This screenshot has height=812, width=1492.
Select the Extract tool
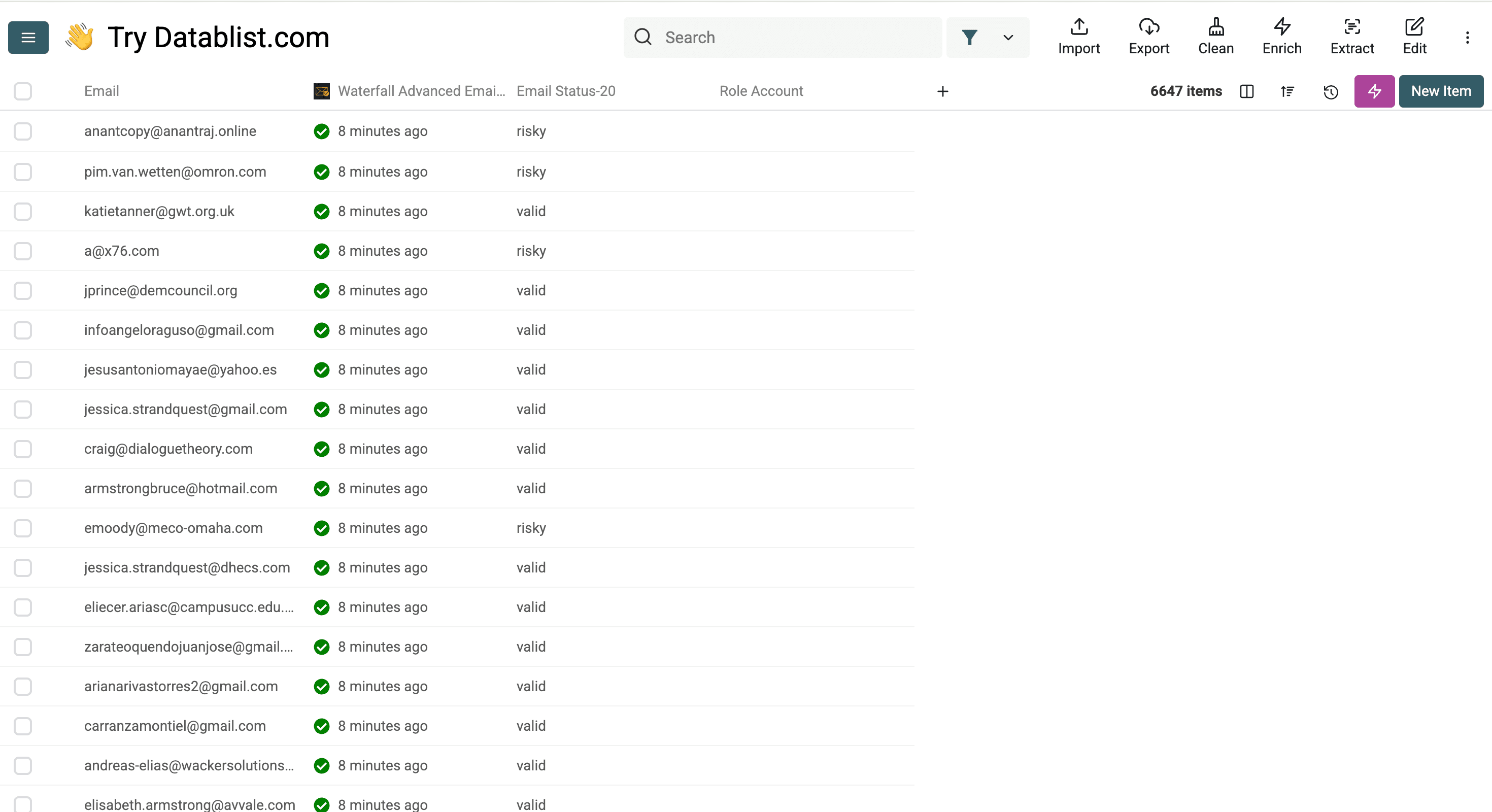pyautogui.click(x=1352, y=37)
